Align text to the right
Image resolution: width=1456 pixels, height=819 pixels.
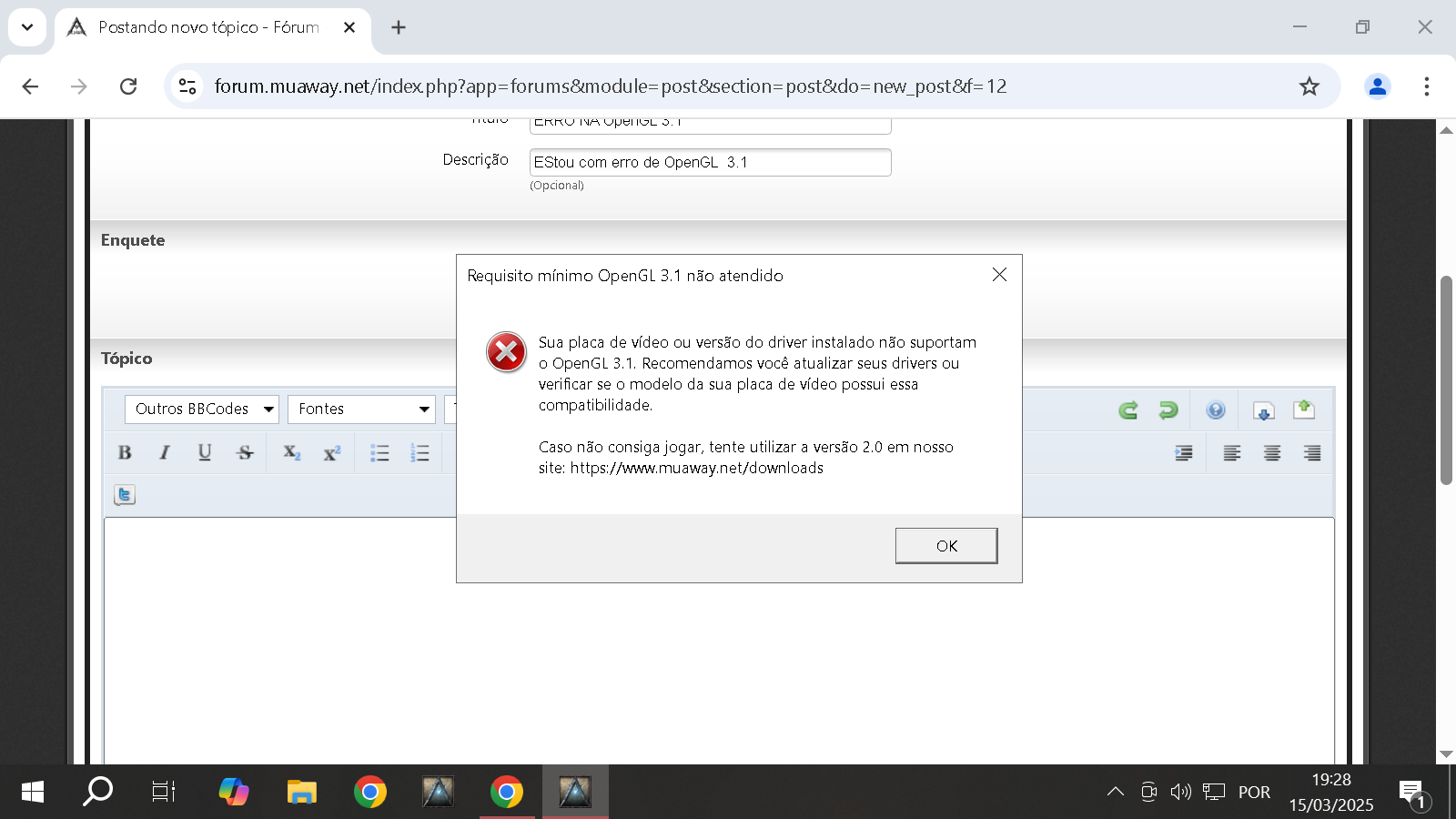(x=1312, y=453)
